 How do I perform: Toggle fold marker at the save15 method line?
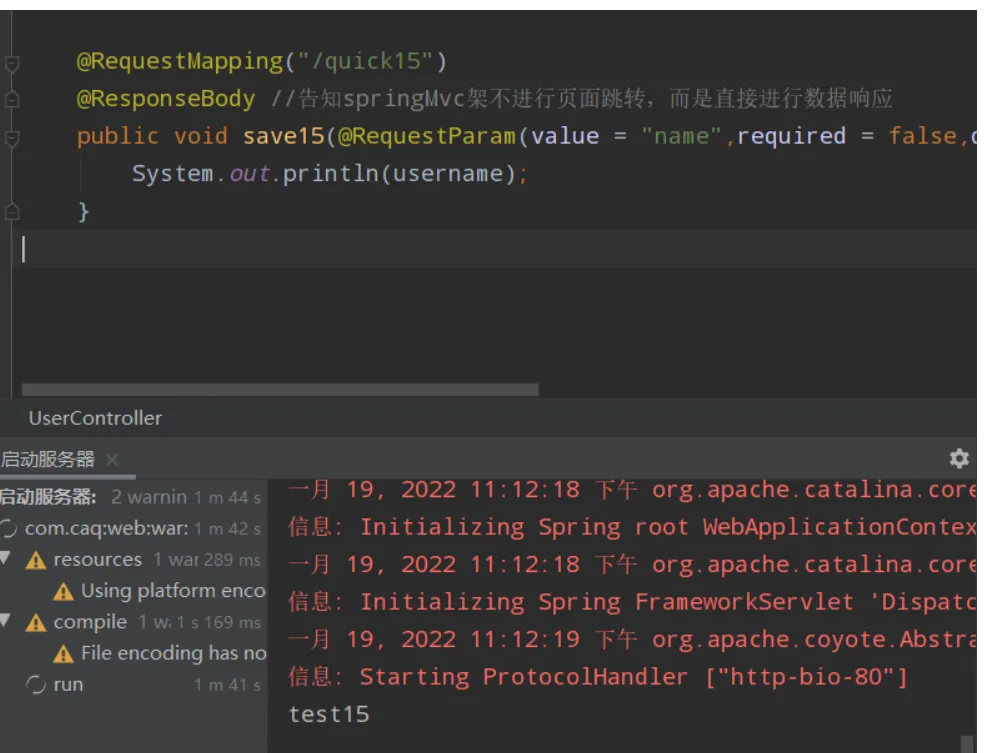tap(12, 138)
